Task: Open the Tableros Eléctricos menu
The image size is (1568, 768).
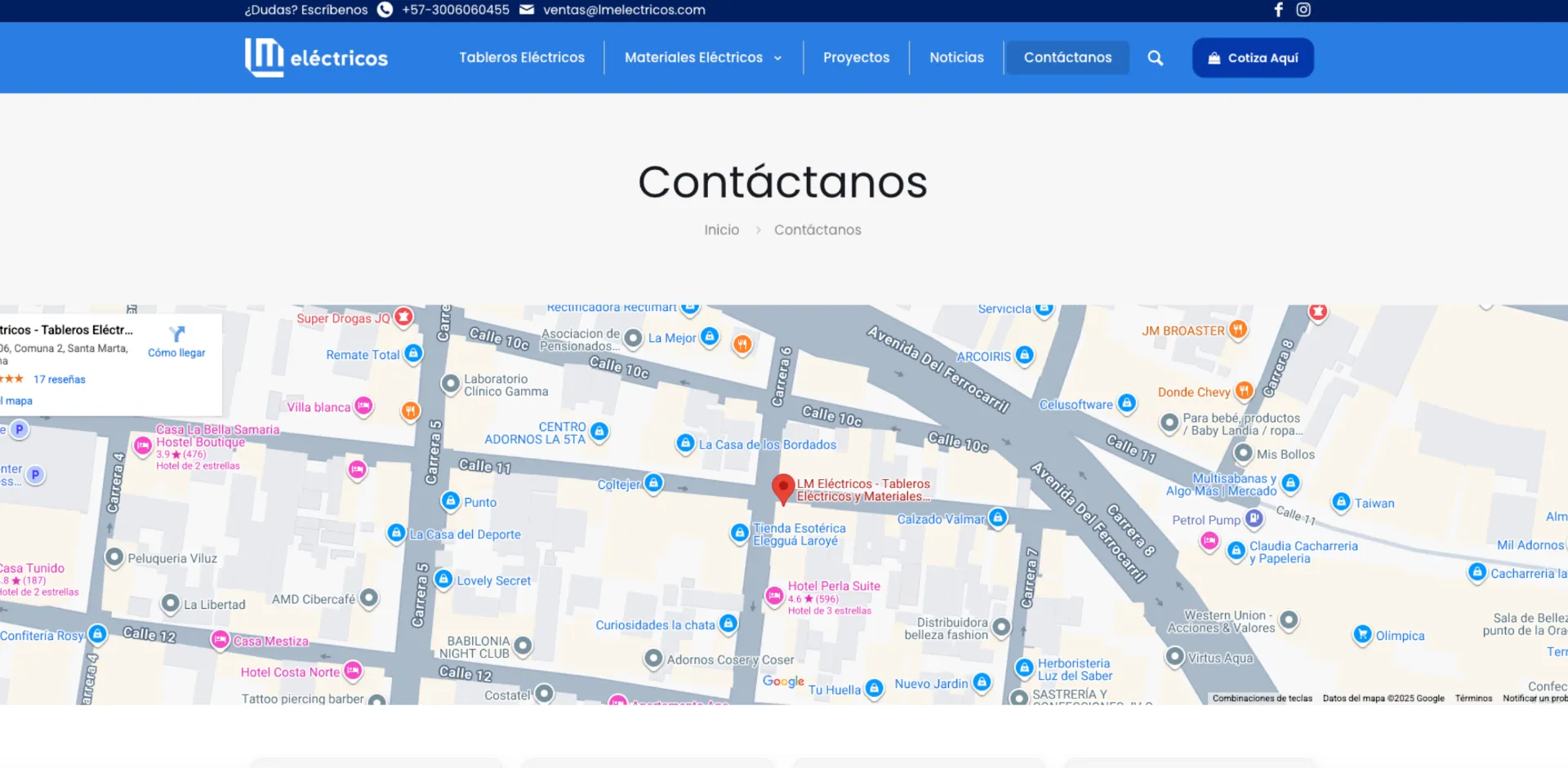Action: [521, 58]
